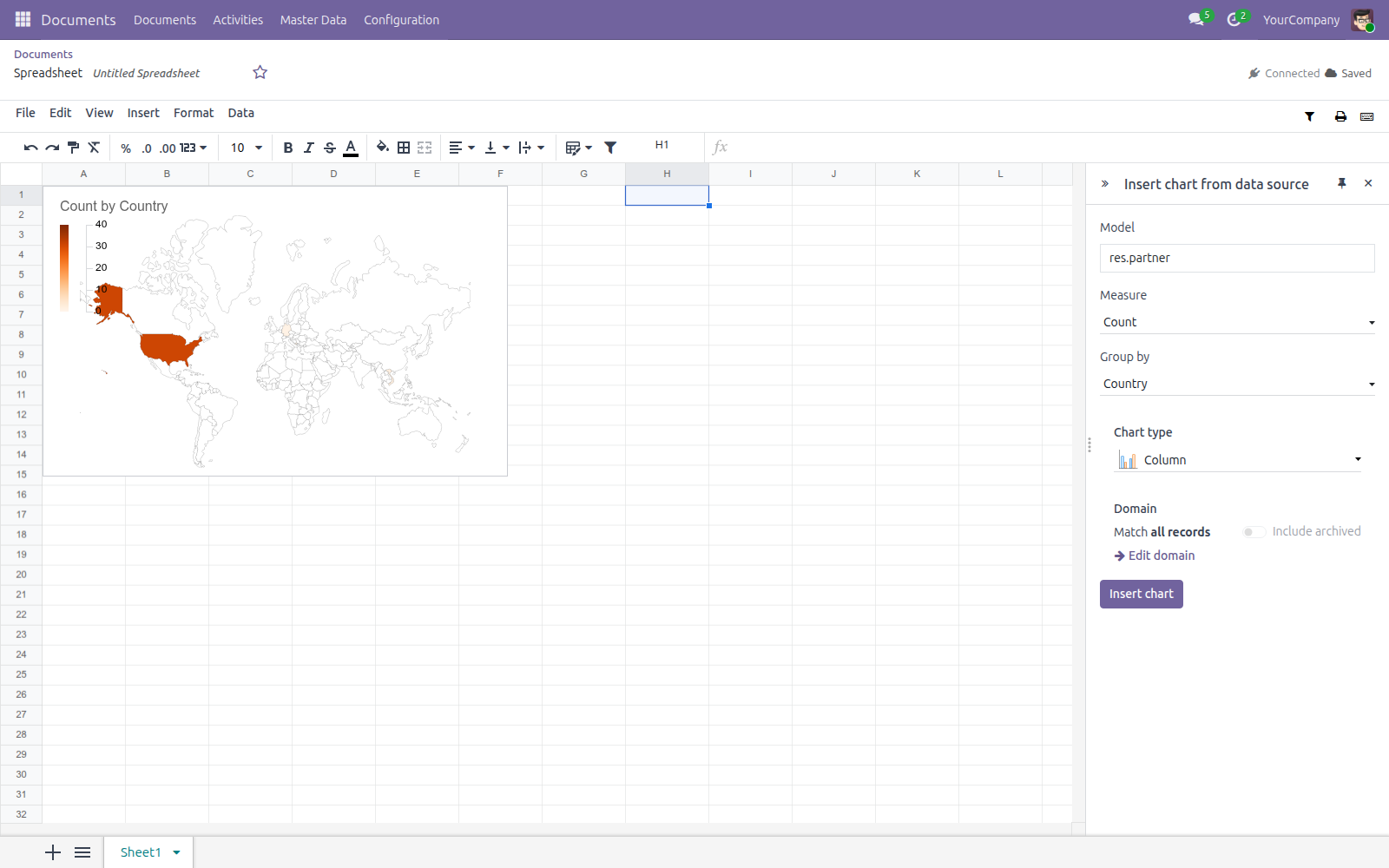Image resolution: width=1389 pixels, height=868 pixels.
Task: Open the font size dropdown
Action: point(246,148)
